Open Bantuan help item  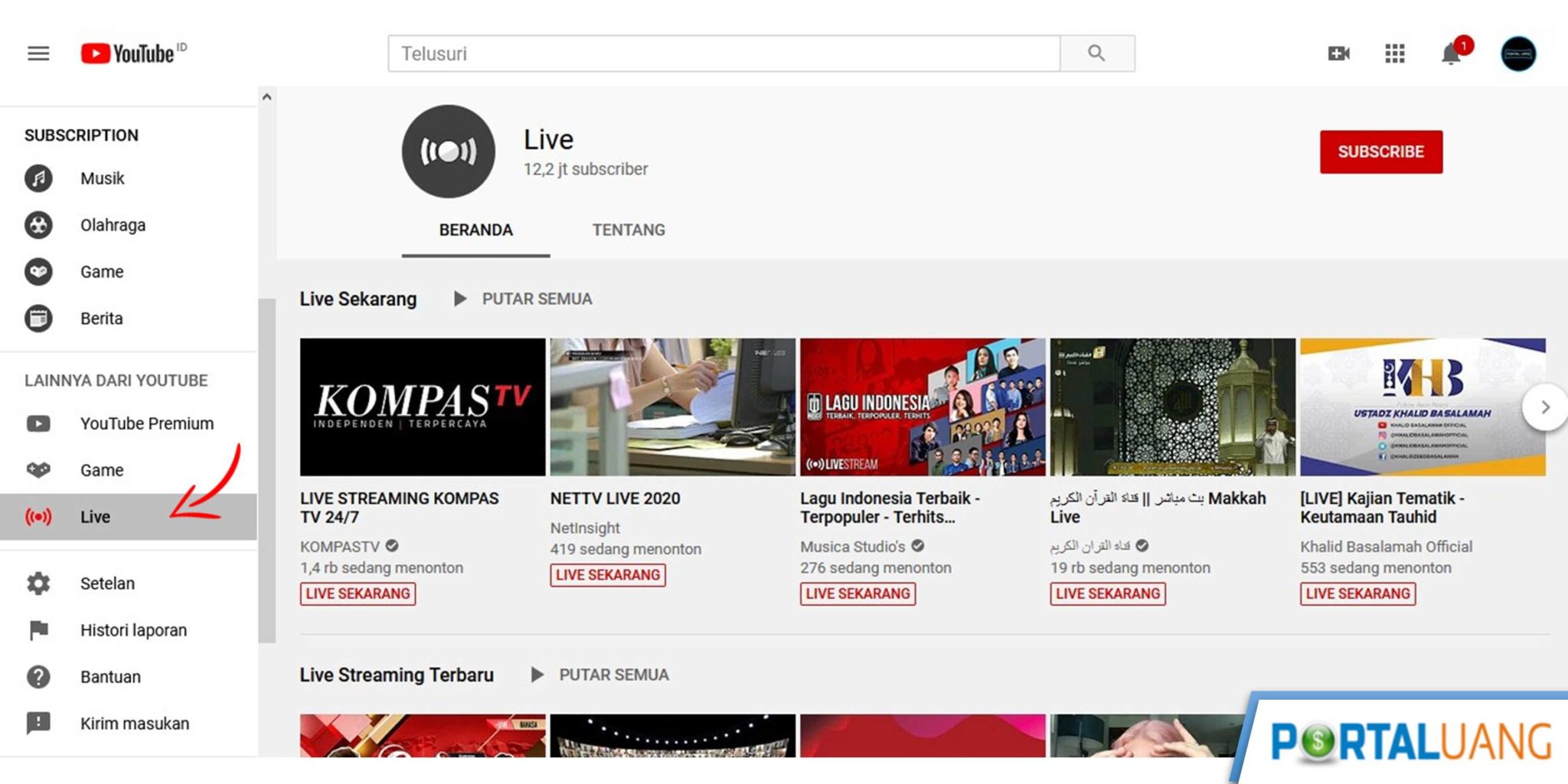point(110,677)
